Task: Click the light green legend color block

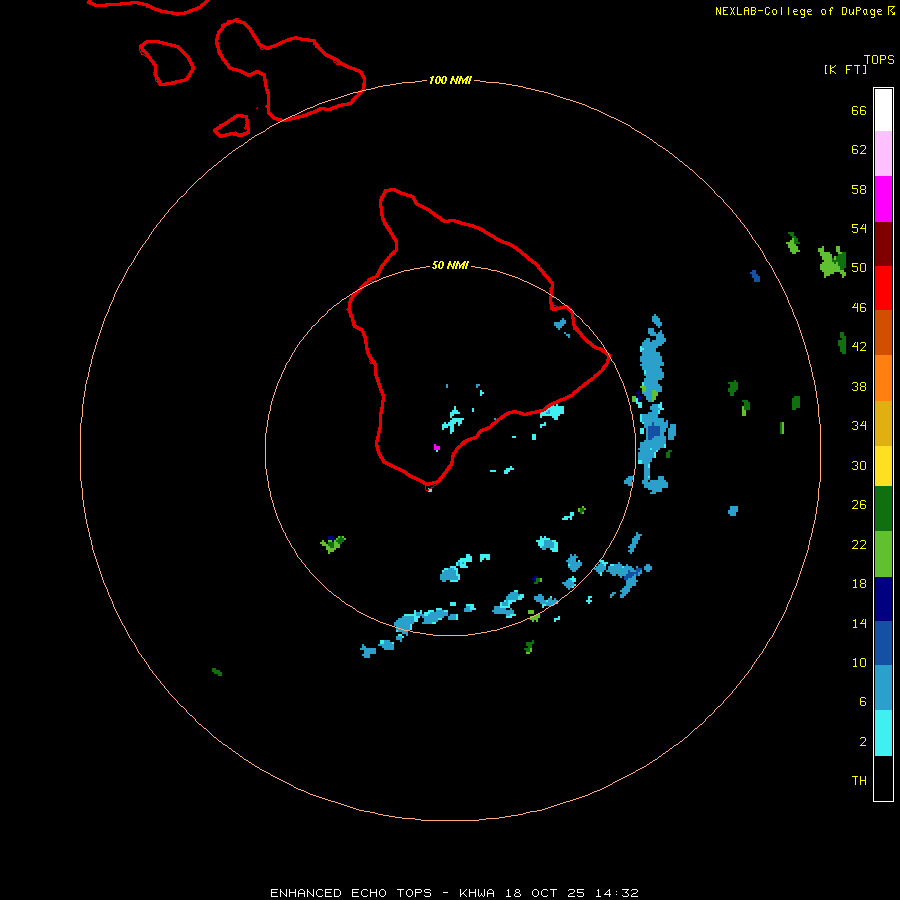Action: click(883, 554)
